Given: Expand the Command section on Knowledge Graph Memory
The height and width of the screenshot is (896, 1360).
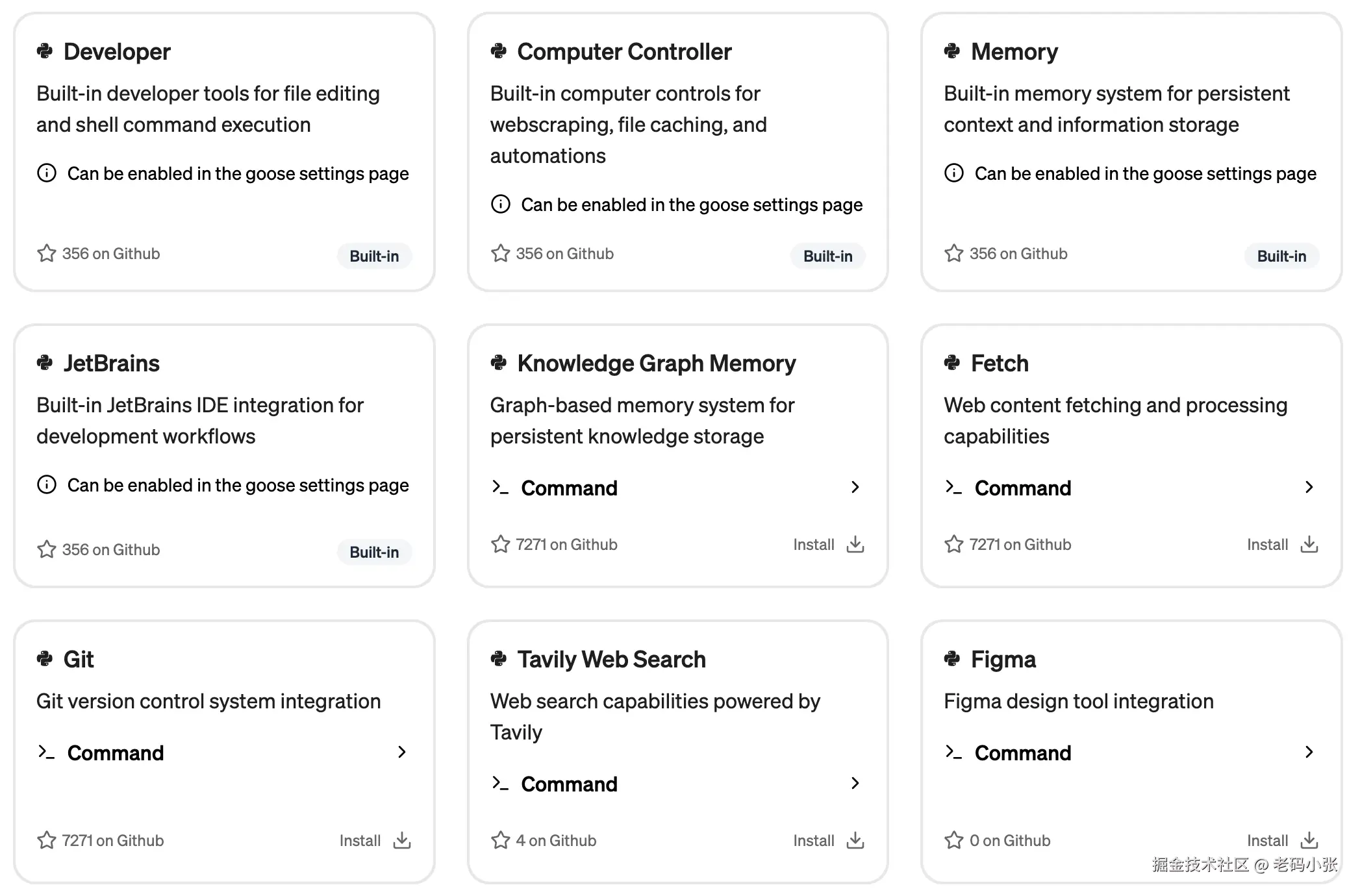Looking at the screenshot, I should pyautogui.click(x=855, y=488).
